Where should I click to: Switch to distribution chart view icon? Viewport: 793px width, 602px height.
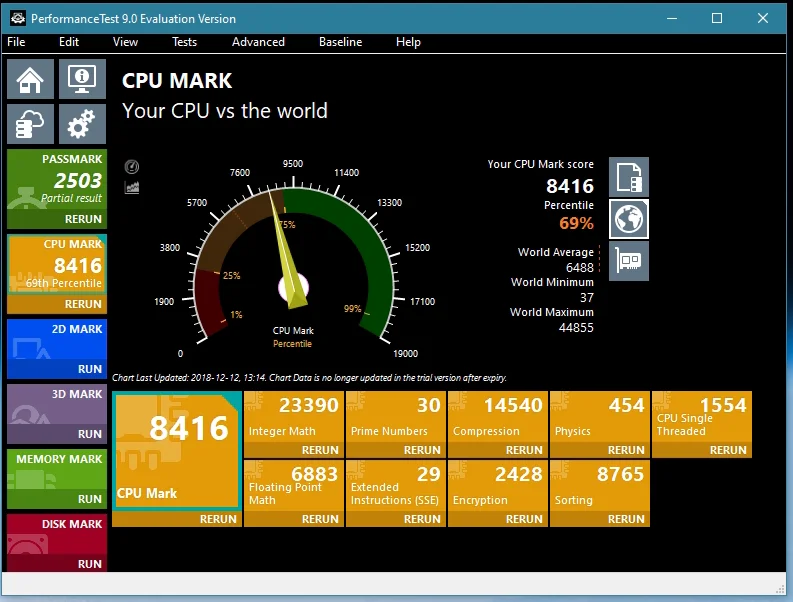coord(131,188)
